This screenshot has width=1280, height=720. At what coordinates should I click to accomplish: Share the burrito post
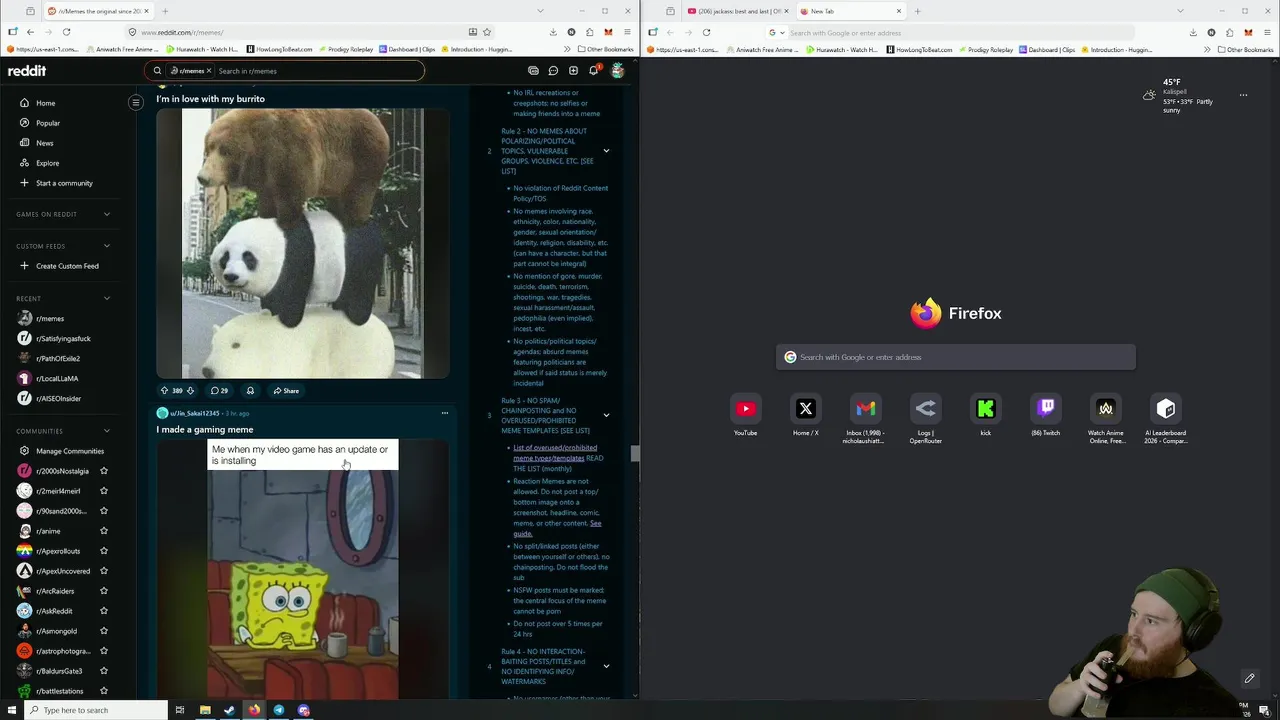point(286,391)
